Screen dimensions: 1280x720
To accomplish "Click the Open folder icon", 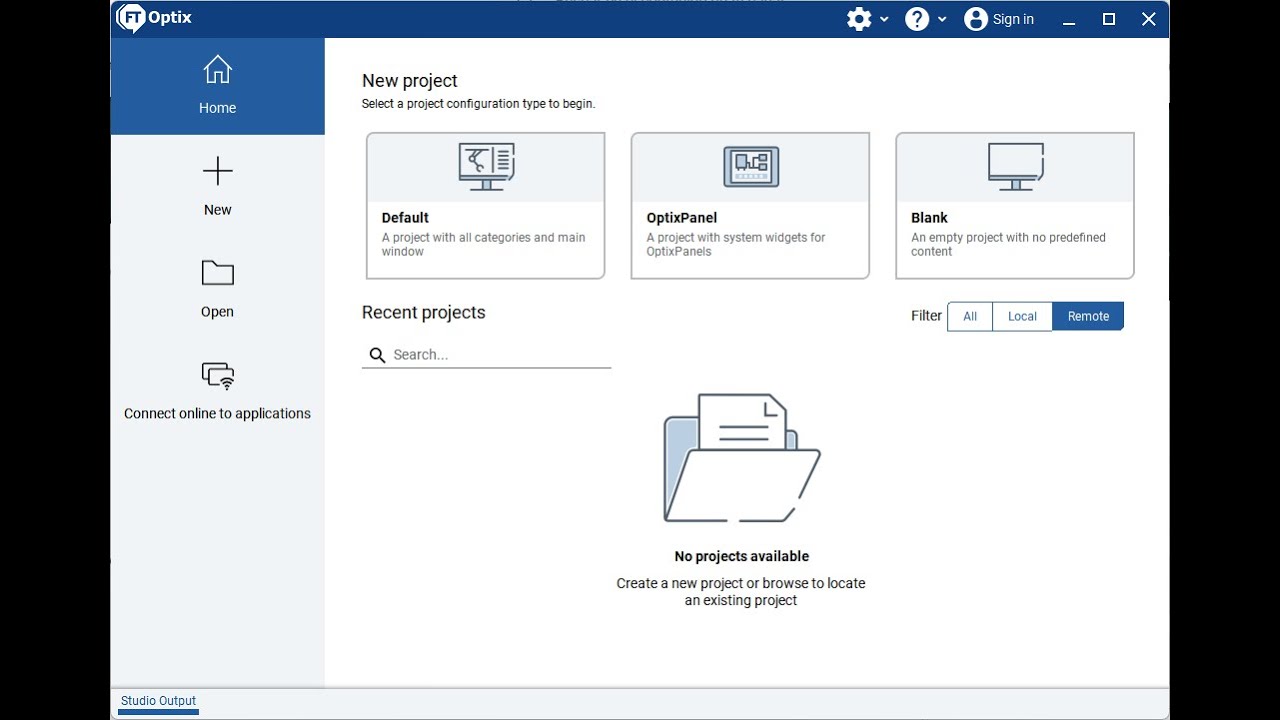I will point(217,273).
